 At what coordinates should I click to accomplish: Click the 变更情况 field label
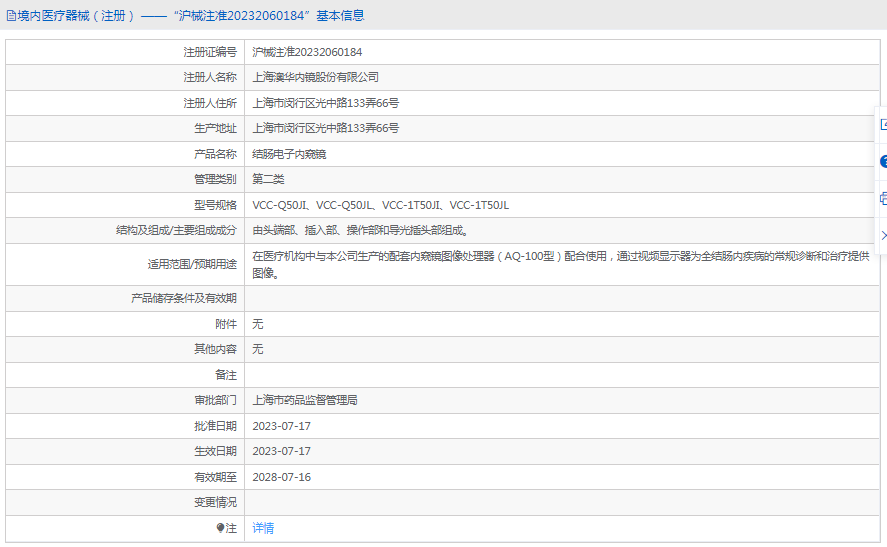pos(216,502)
